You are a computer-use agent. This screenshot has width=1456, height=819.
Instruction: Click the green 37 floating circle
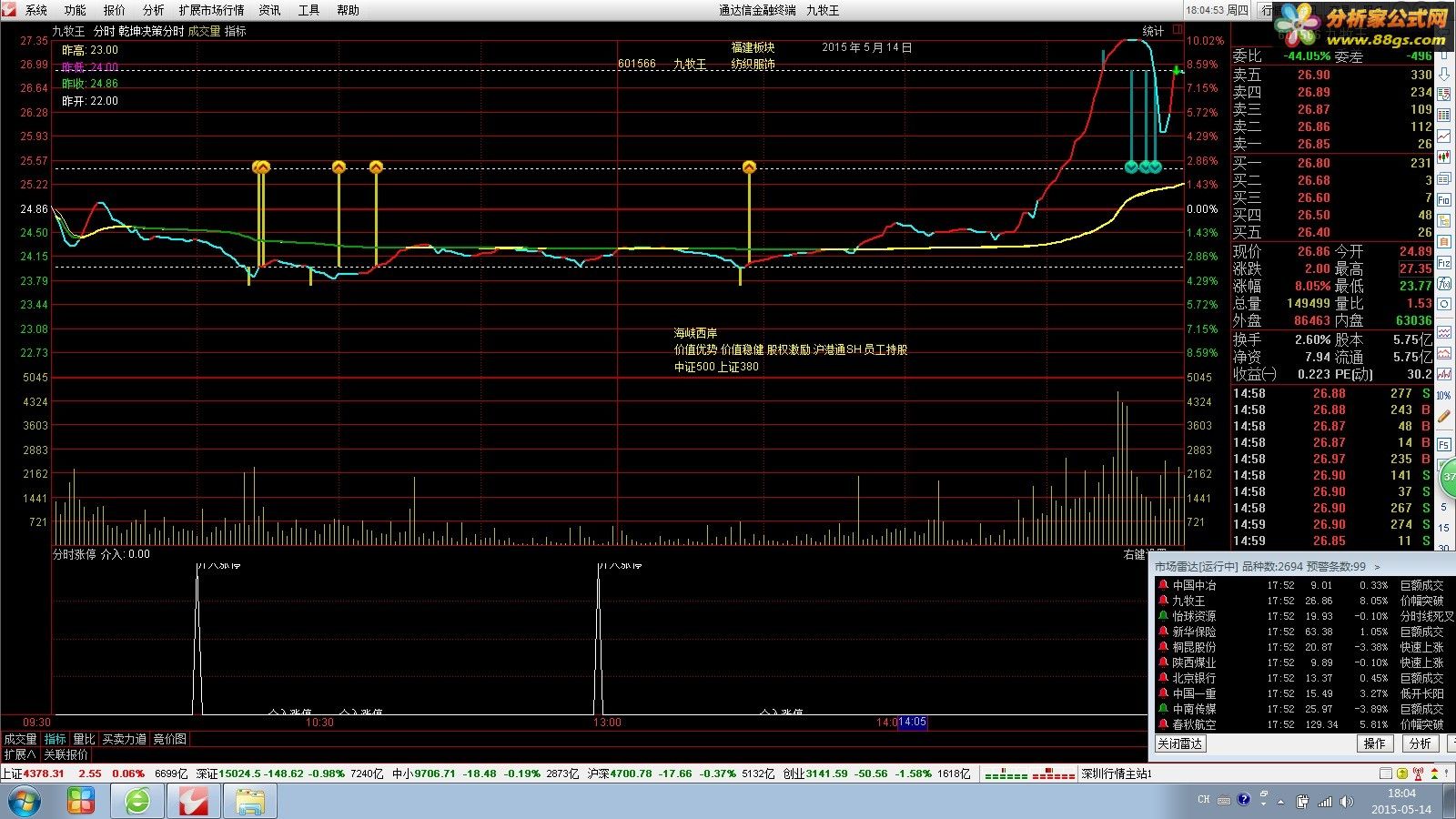click(x=1447, y=476)
